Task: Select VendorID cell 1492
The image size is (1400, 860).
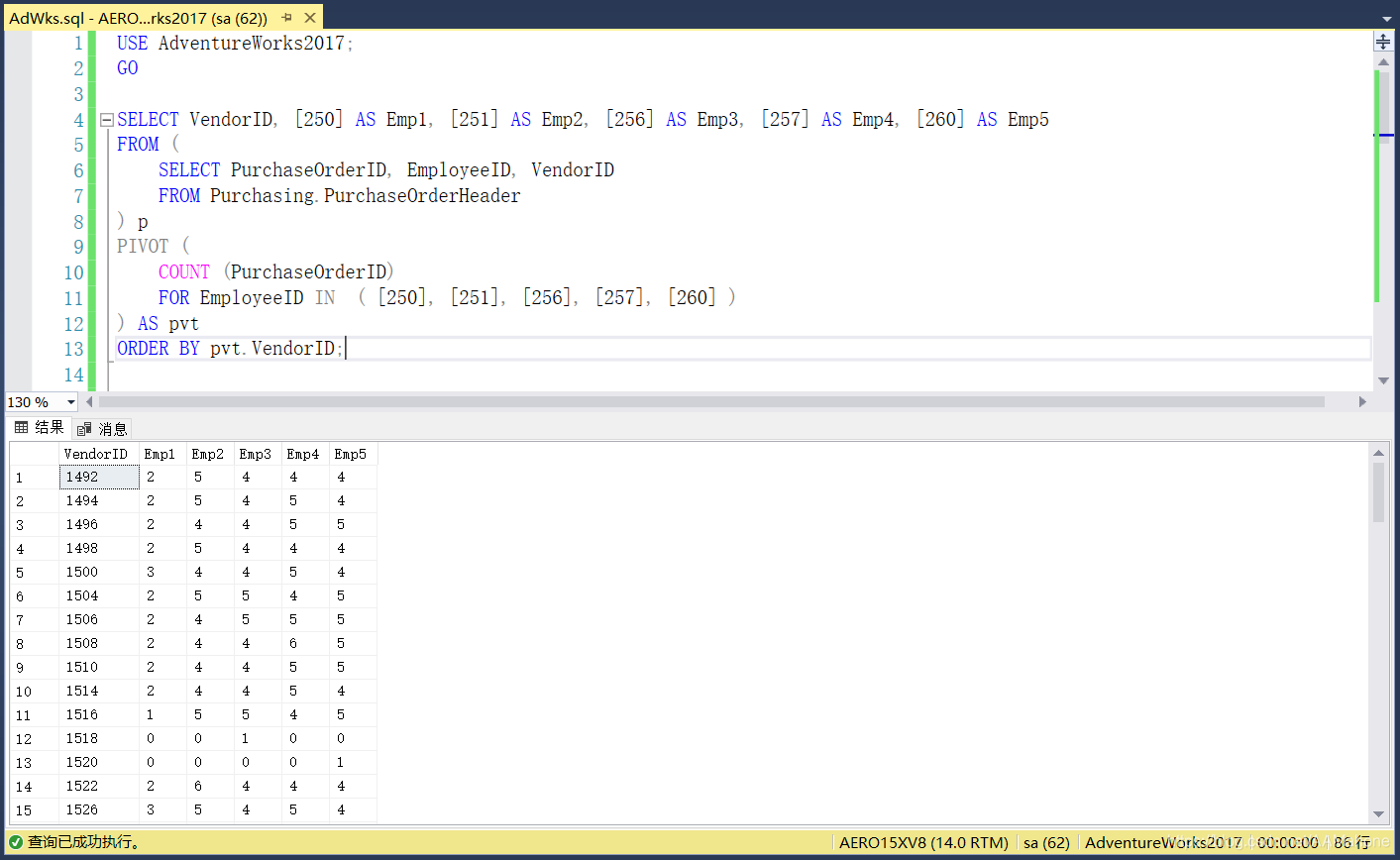Action: 99,477
